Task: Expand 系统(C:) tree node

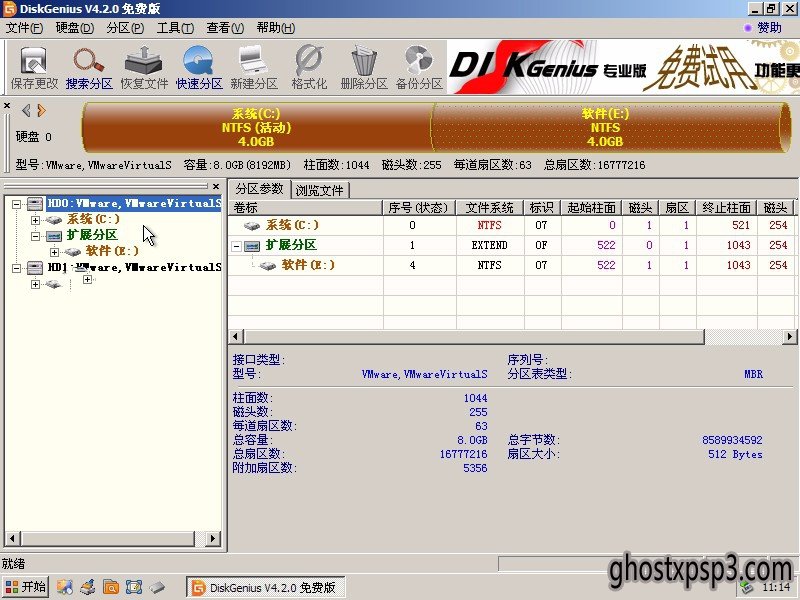Action: tap(35, 220)
